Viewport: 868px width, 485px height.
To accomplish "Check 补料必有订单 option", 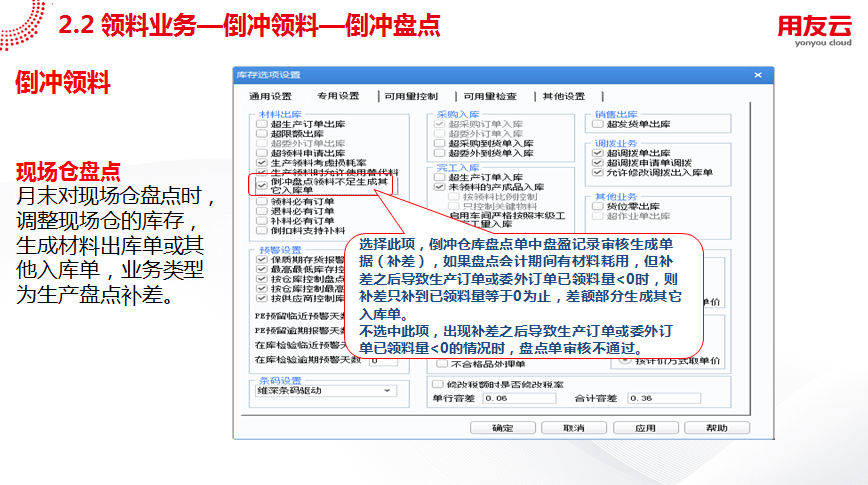I will click(262, 220).
